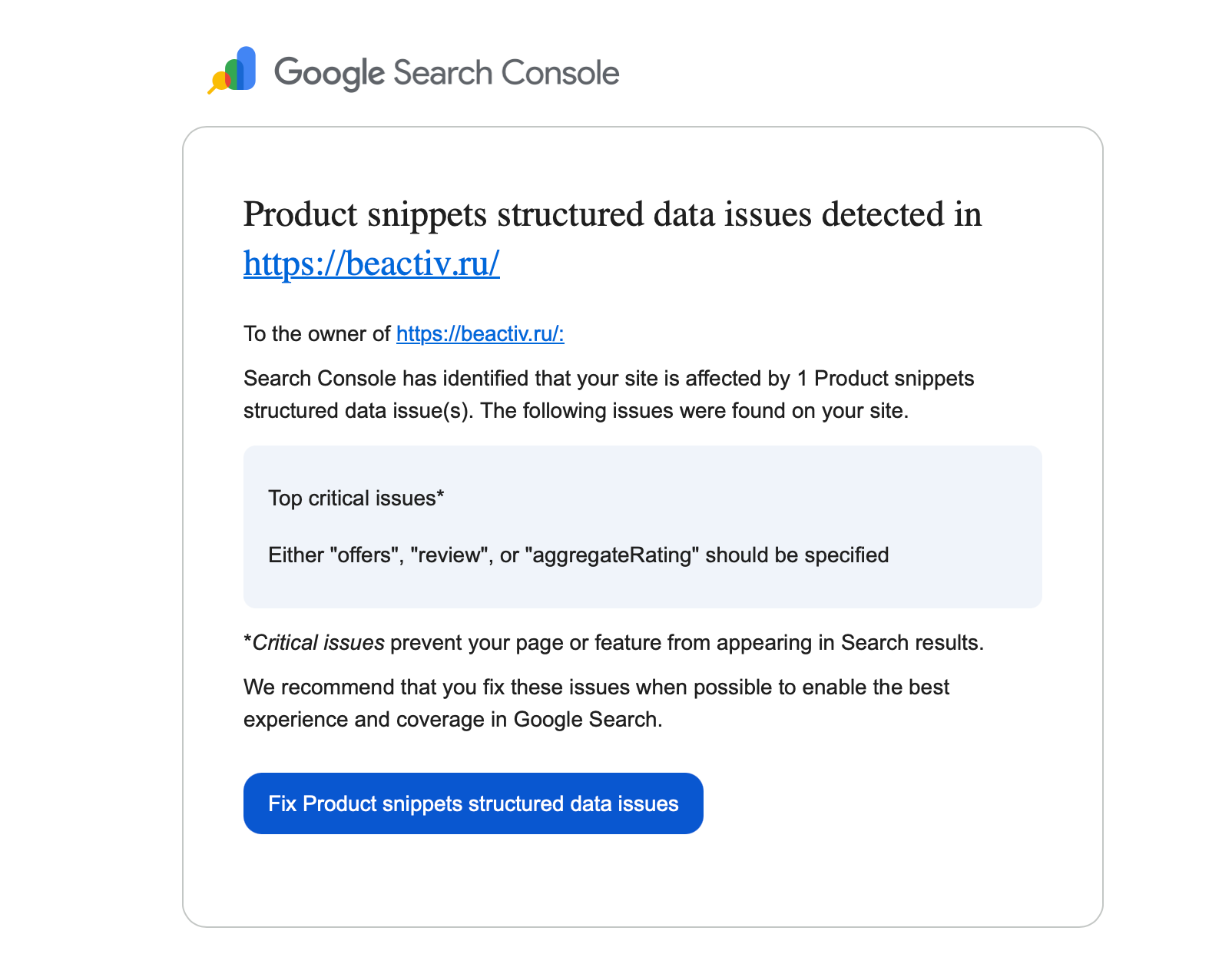Image resolution: width=1232 pixels, height=954 pixels.
Task: Click 'experience and coverage in Google Search' line
Action: (x=452, y=720)
